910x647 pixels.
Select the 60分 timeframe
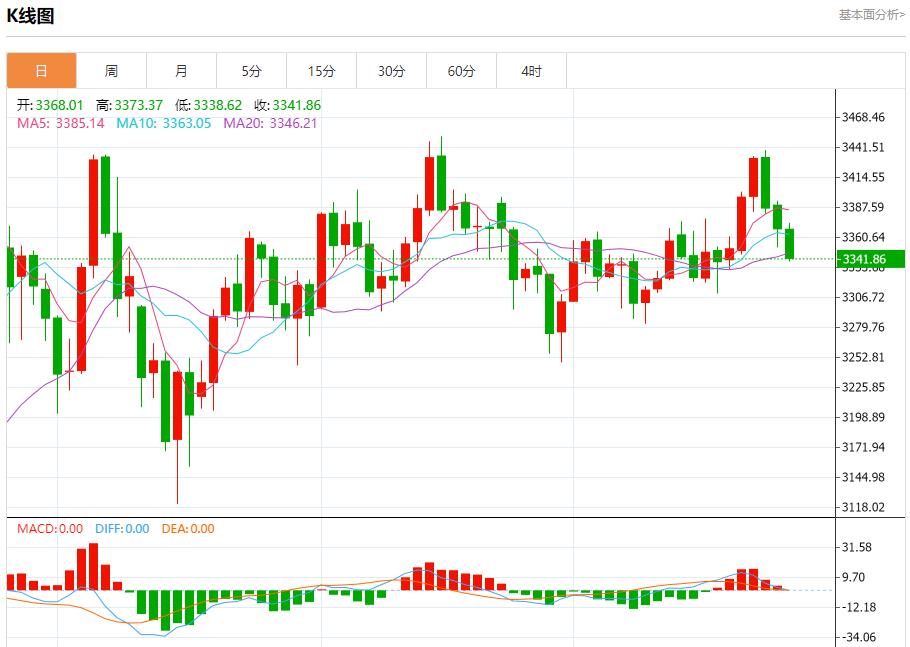tap(461, 70)
